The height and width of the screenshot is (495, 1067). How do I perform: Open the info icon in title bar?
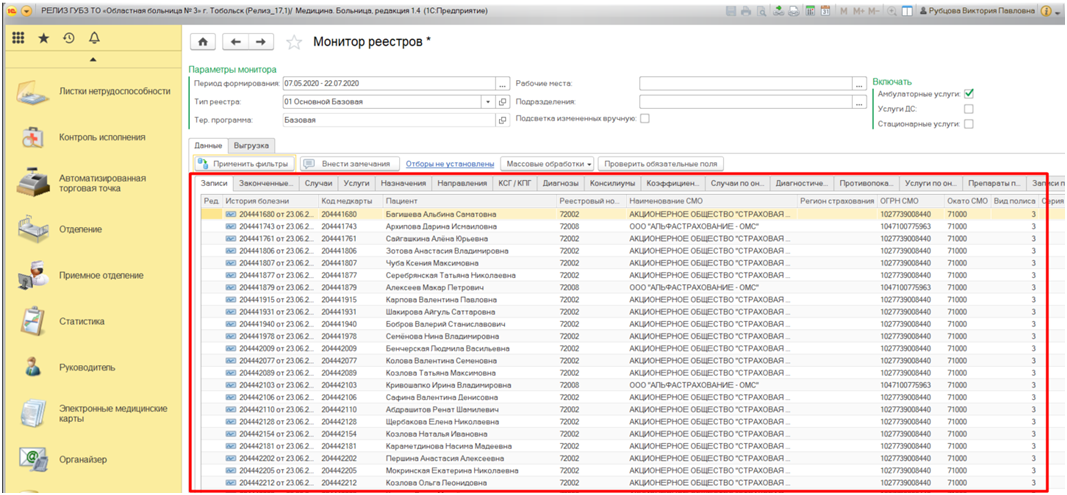pos(1047,11)
